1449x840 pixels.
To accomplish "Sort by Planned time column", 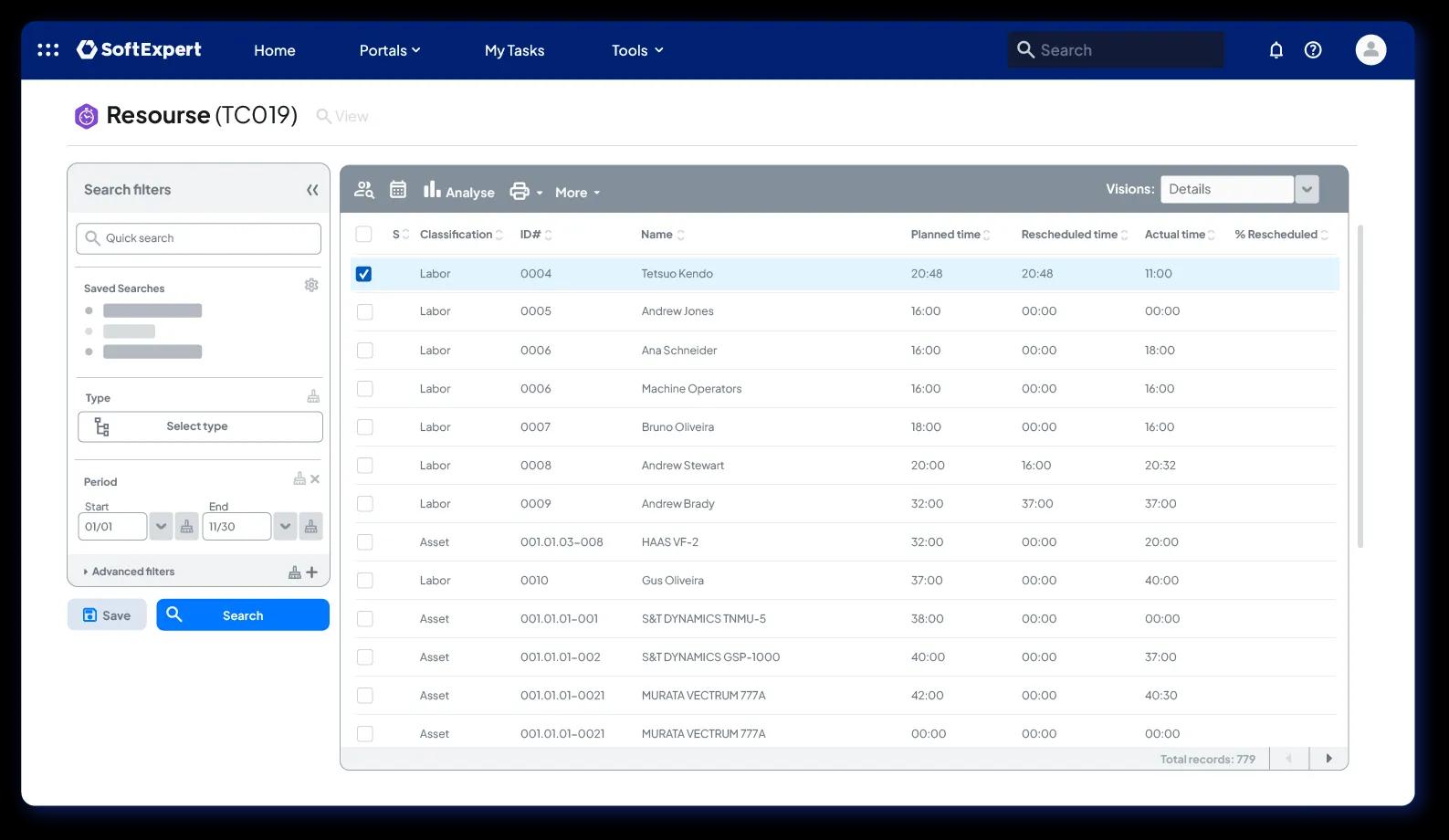I will [950, 235].
